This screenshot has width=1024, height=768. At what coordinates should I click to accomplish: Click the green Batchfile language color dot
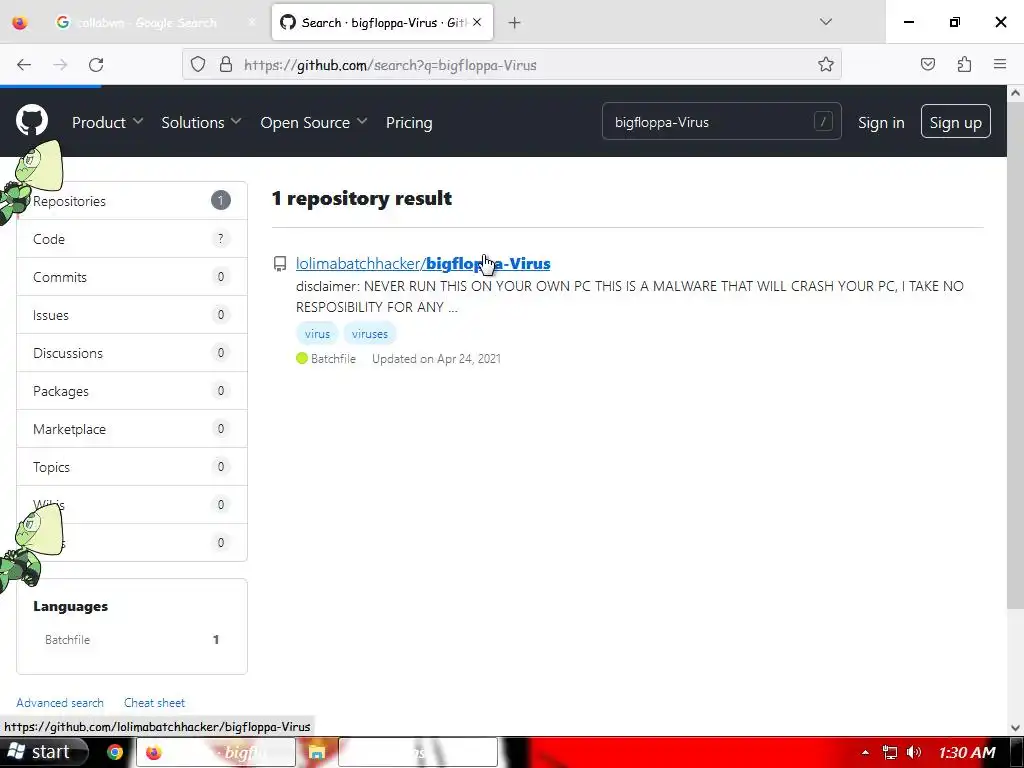pos(302,358)
